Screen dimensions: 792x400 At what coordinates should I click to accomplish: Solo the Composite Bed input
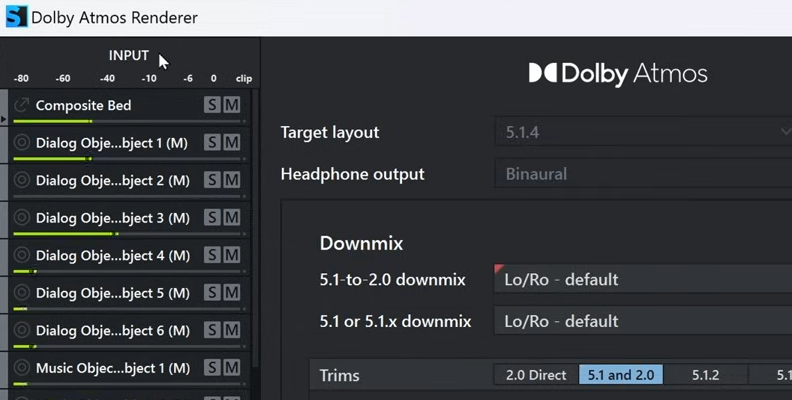(x=212, y=105)
